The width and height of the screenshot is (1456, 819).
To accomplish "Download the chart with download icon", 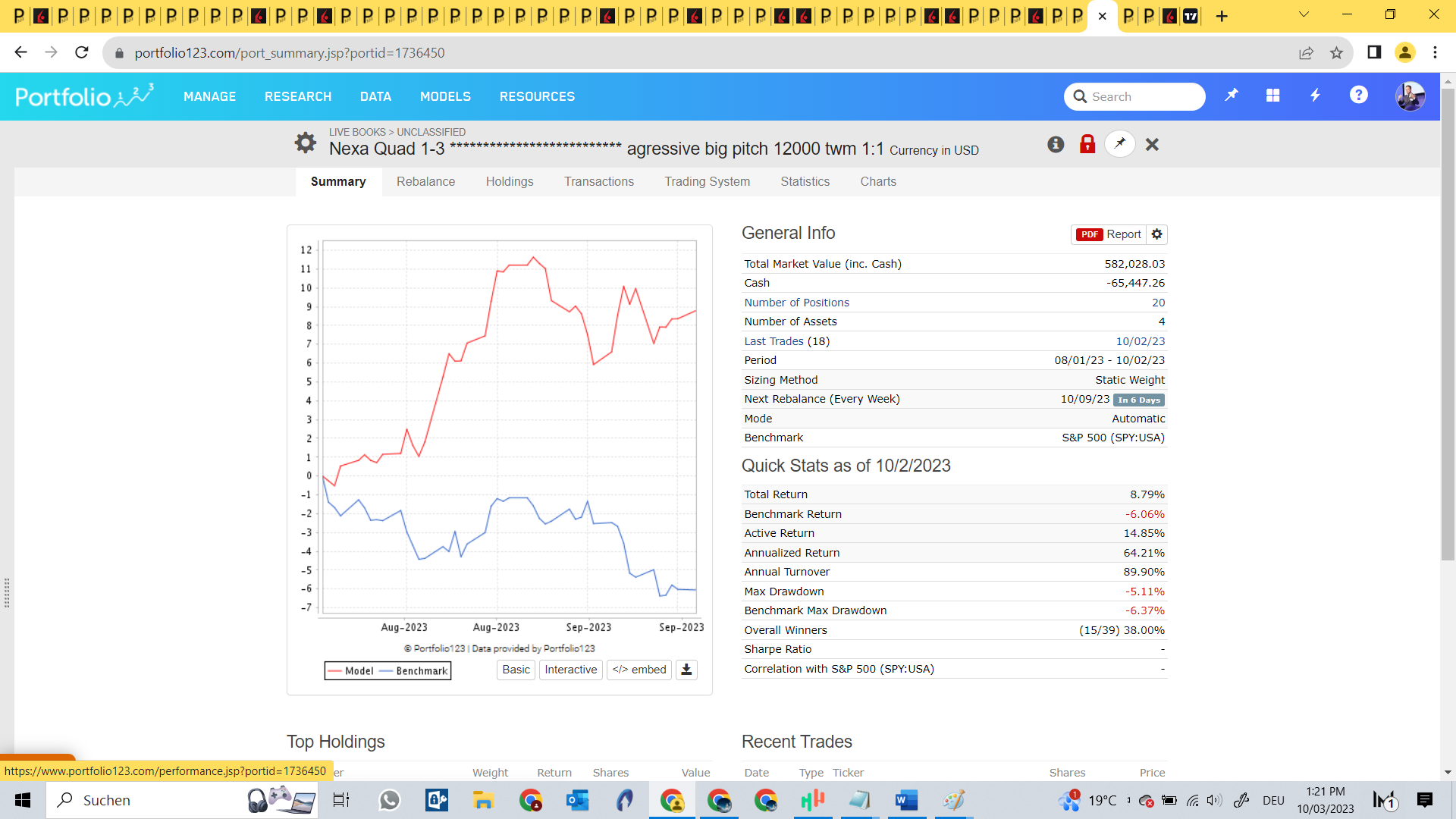I will 686,670.
